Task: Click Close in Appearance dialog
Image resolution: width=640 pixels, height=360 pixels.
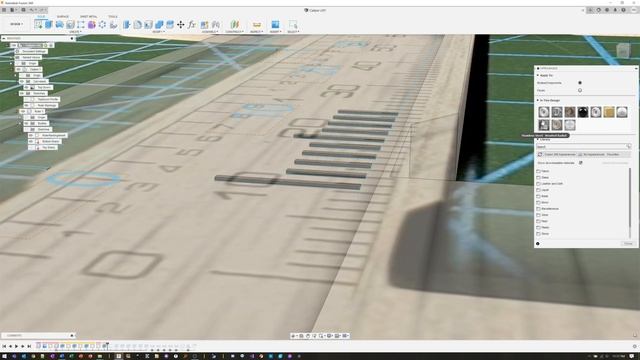Action: tap(628, 244)
